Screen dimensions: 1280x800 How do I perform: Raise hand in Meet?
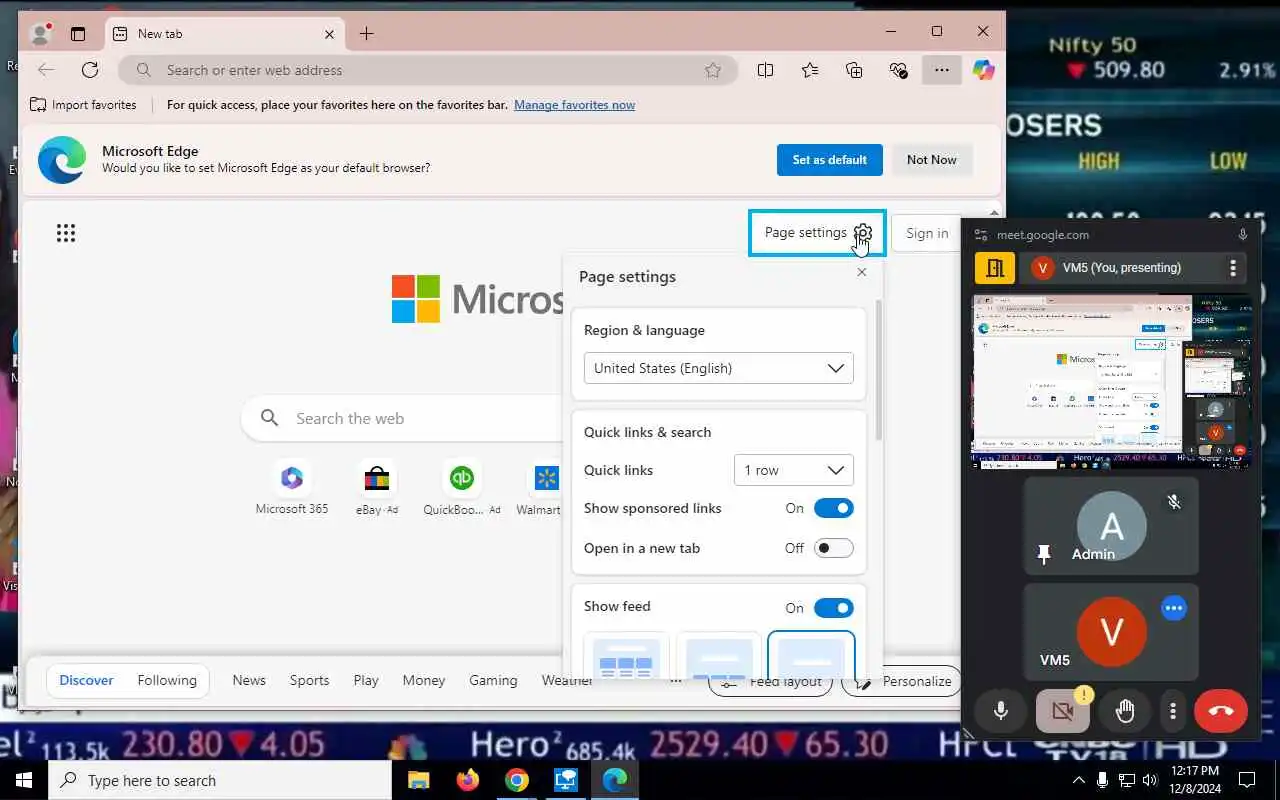tap(1125, 711)
